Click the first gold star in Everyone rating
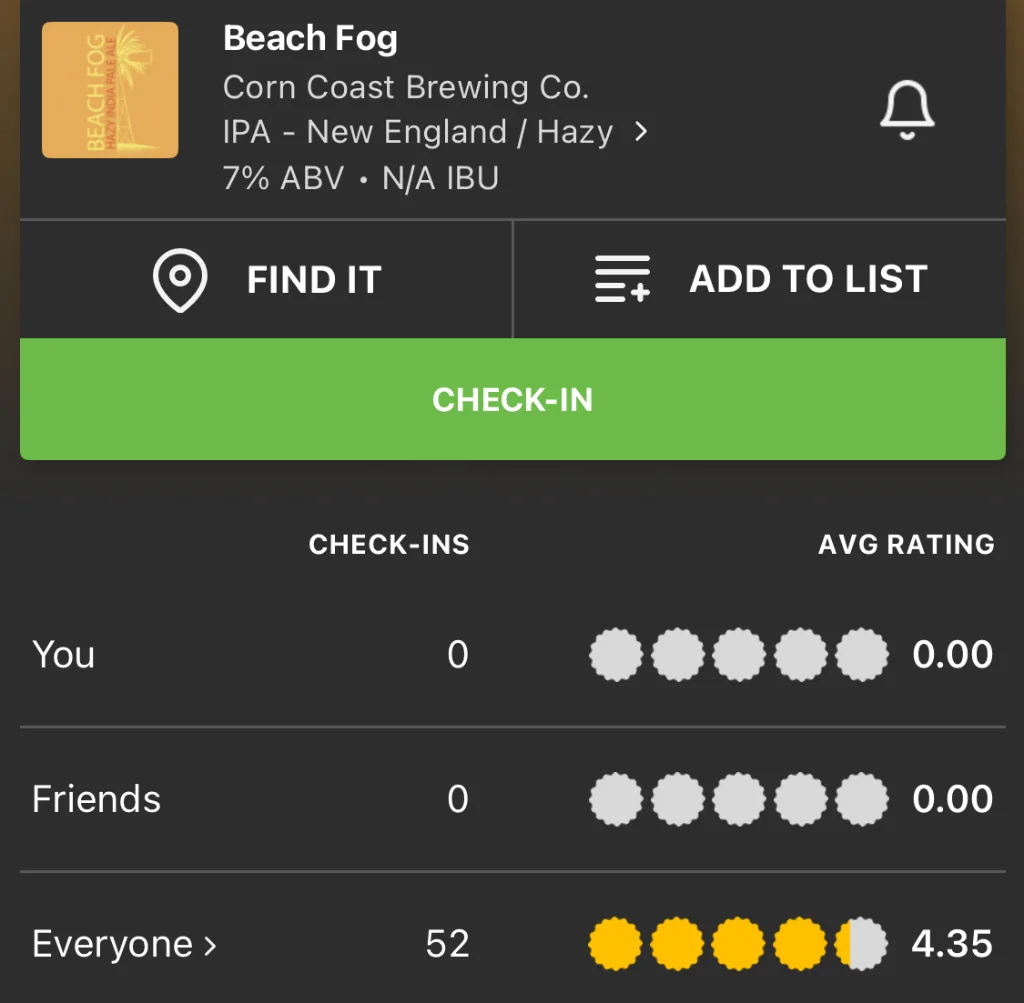1024x1003 pixels. pyautogui.click(x=615, y=945)
